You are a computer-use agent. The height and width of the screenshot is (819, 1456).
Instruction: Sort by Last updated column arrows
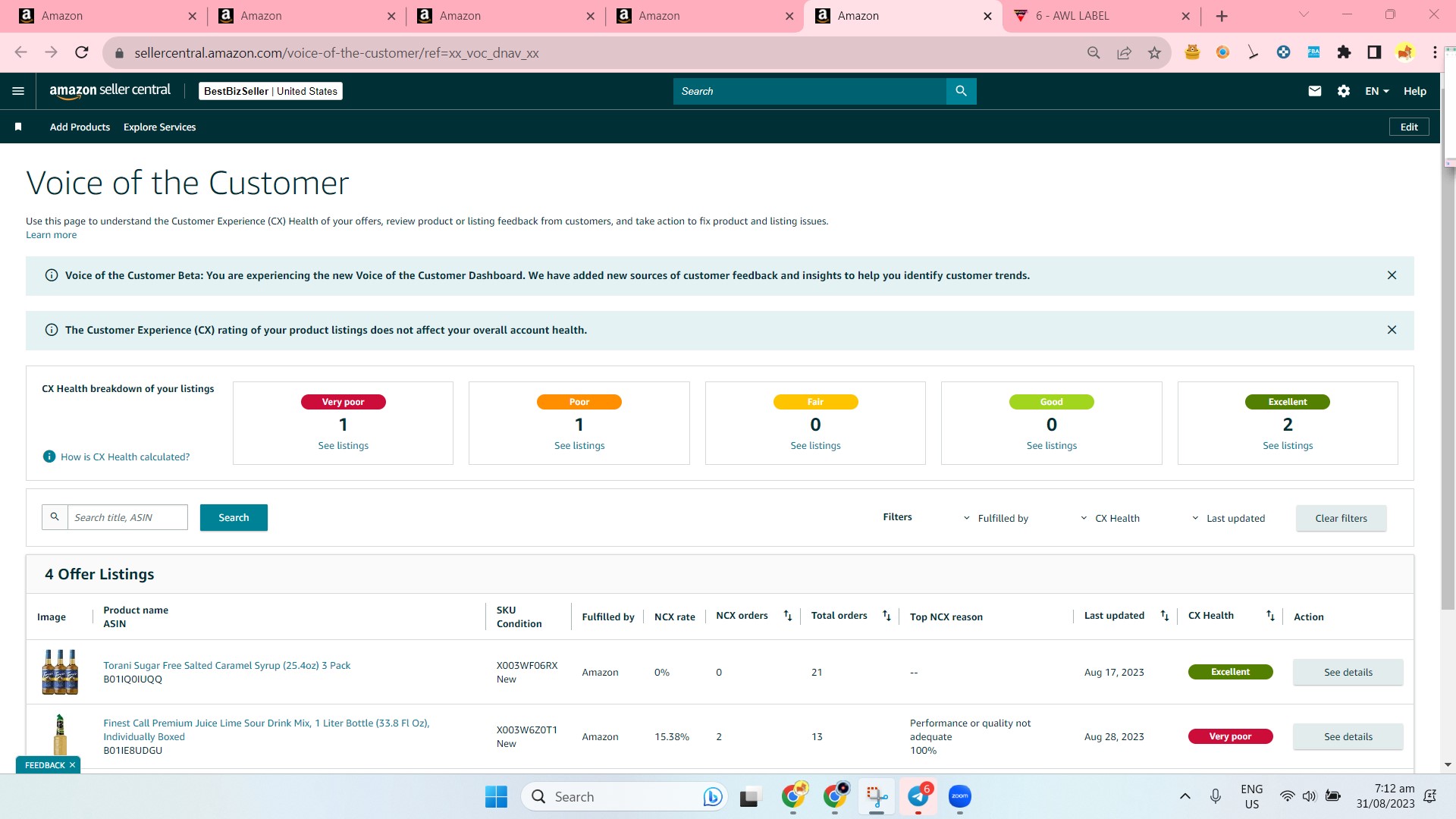pyautogui.click(x=1165, y=616)
